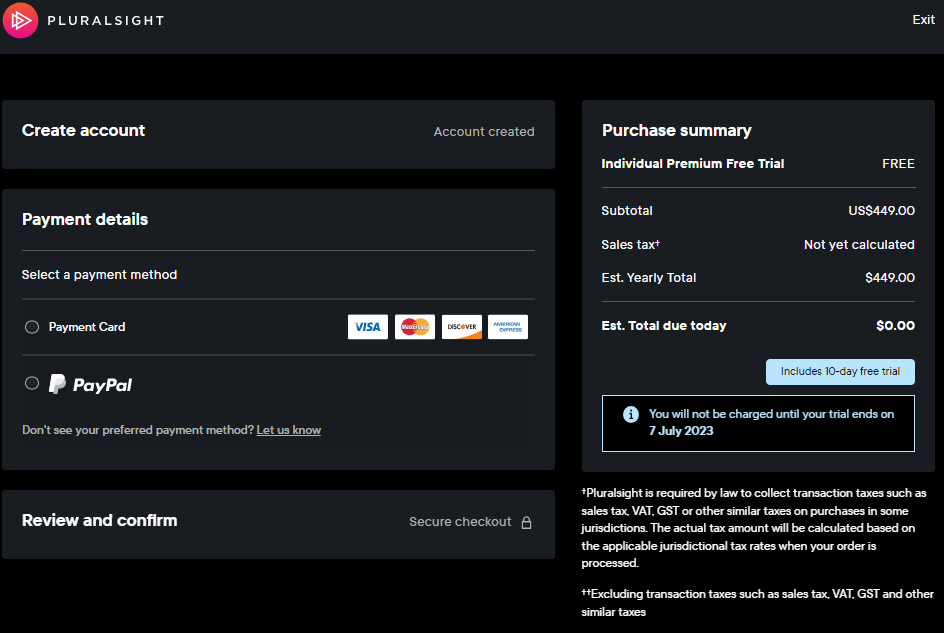Select the Payment Card radio button
This screenshot has width=944, height=633.
point(32,327)
